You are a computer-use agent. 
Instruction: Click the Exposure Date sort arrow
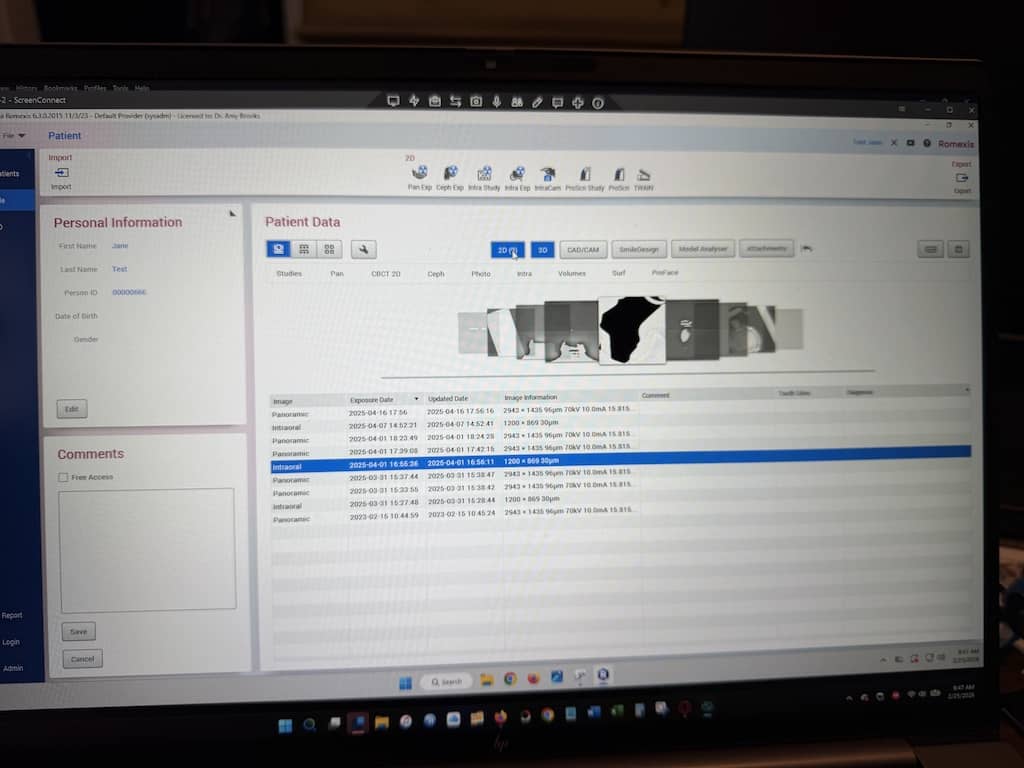(x=416, y=399)
